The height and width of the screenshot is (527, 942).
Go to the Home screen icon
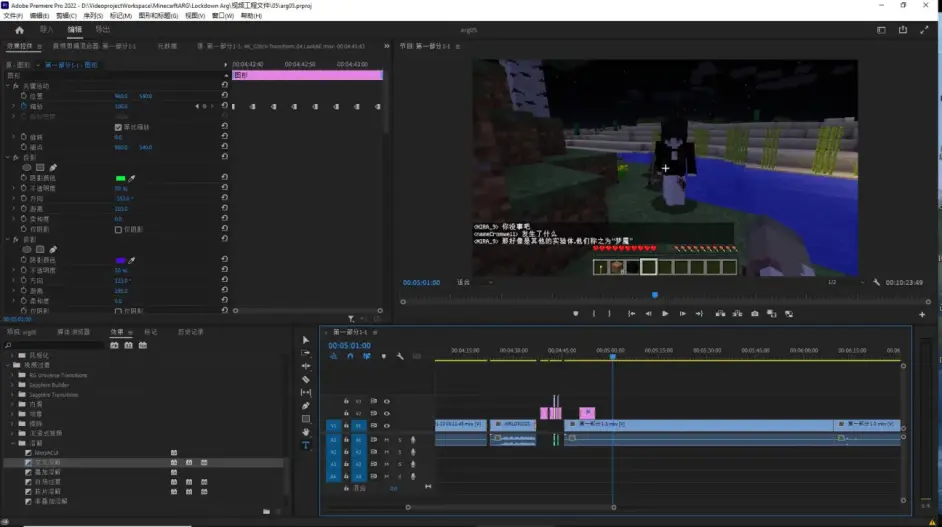coord(19,30)
